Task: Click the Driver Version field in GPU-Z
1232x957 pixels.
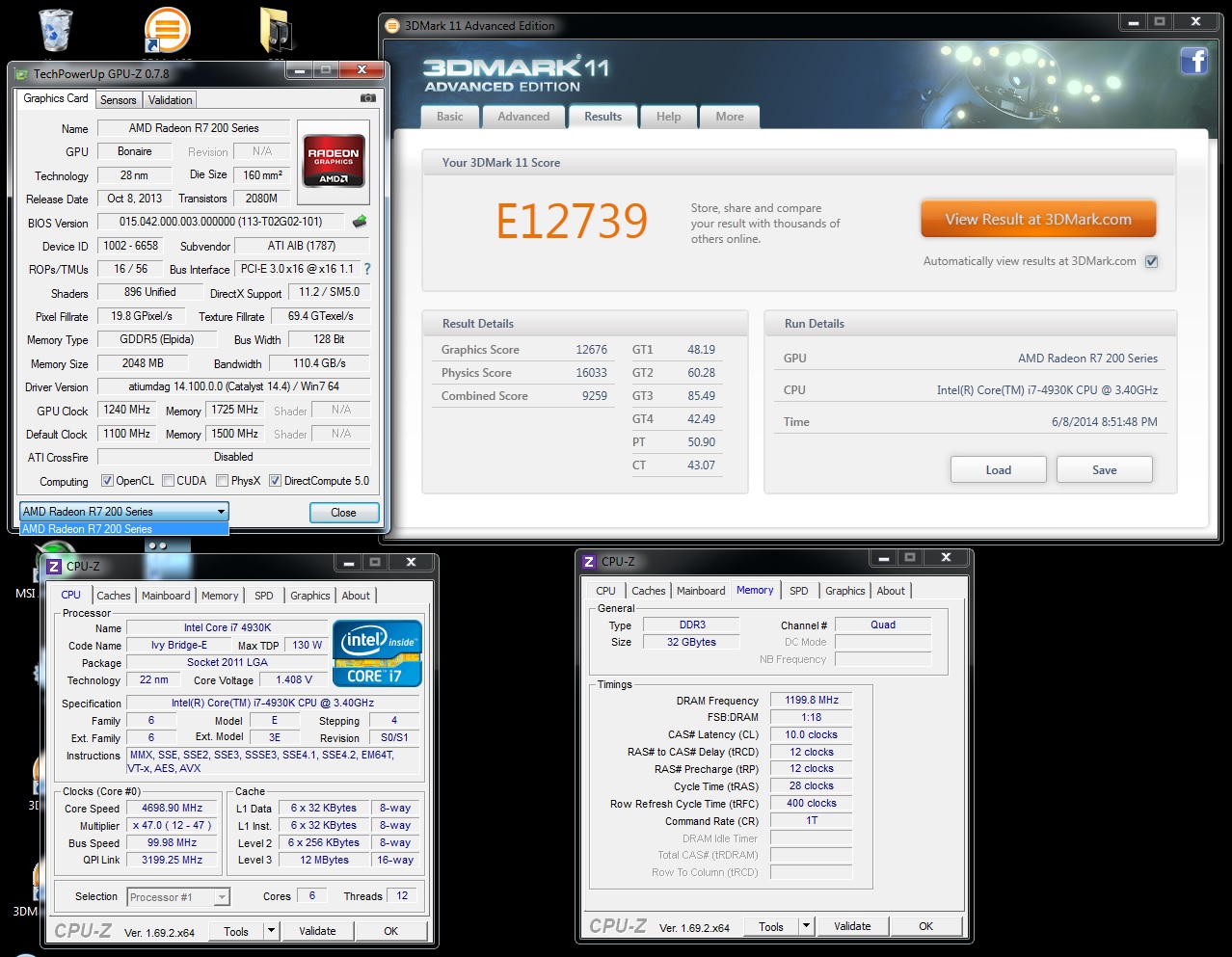Action: [x=234, y=386]
